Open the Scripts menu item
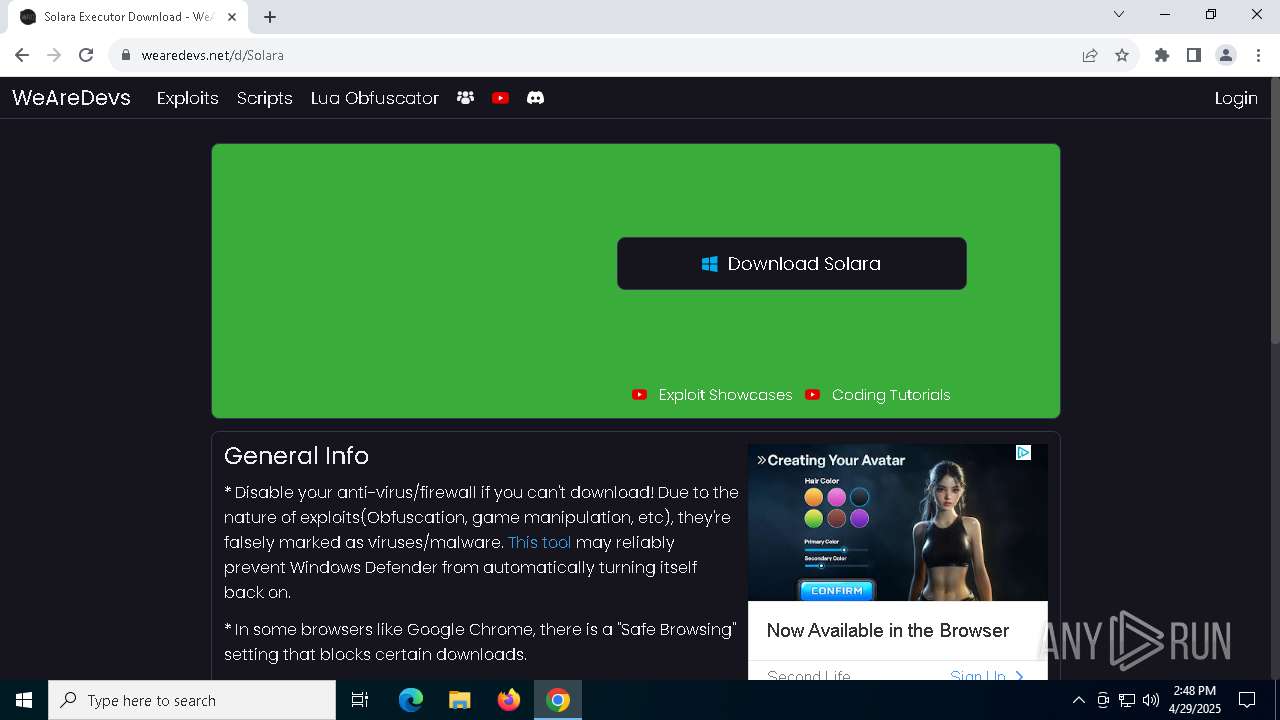The height and width of the screenshot is (720, 1280). coord(265,98)
